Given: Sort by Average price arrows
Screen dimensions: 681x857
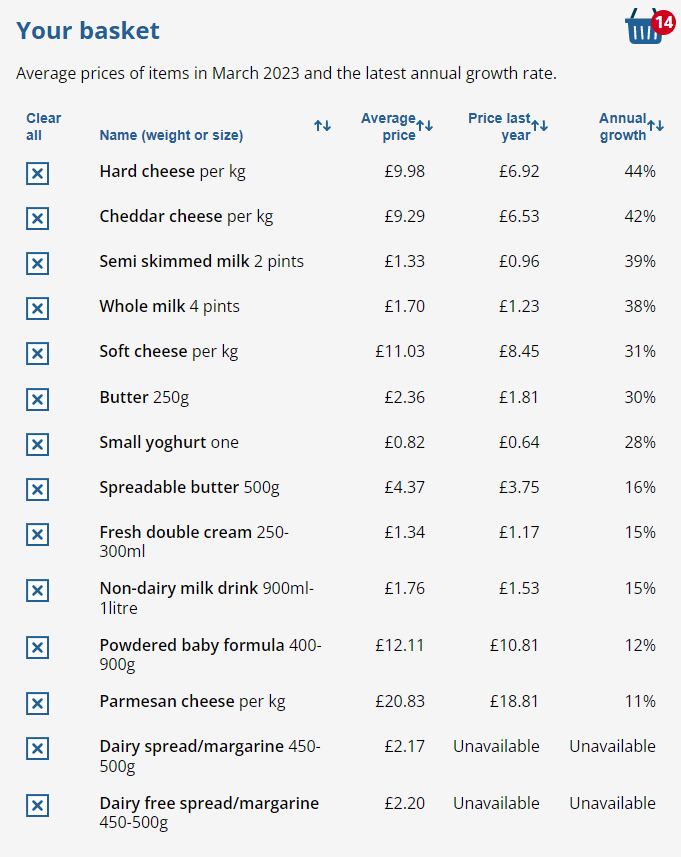Looking at the screenshot, I should pyautogui.click(x=425, y=126).
